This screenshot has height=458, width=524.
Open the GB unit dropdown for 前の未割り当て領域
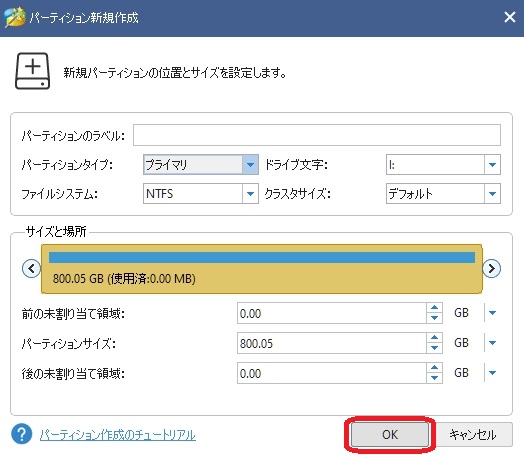492,313
